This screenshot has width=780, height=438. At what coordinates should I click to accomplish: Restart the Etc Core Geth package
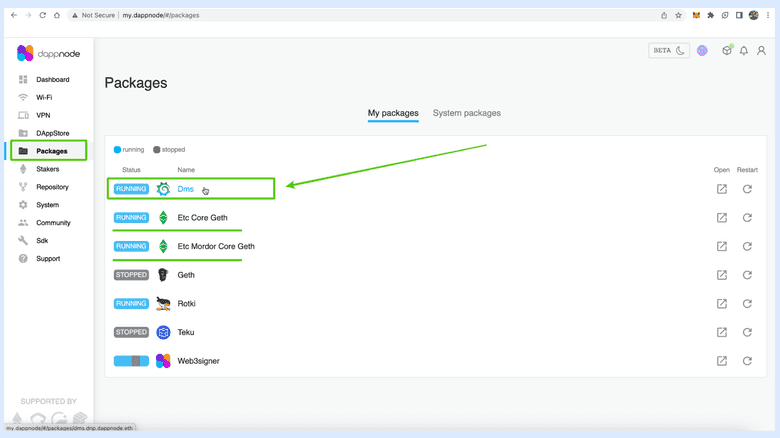(747, 218)
